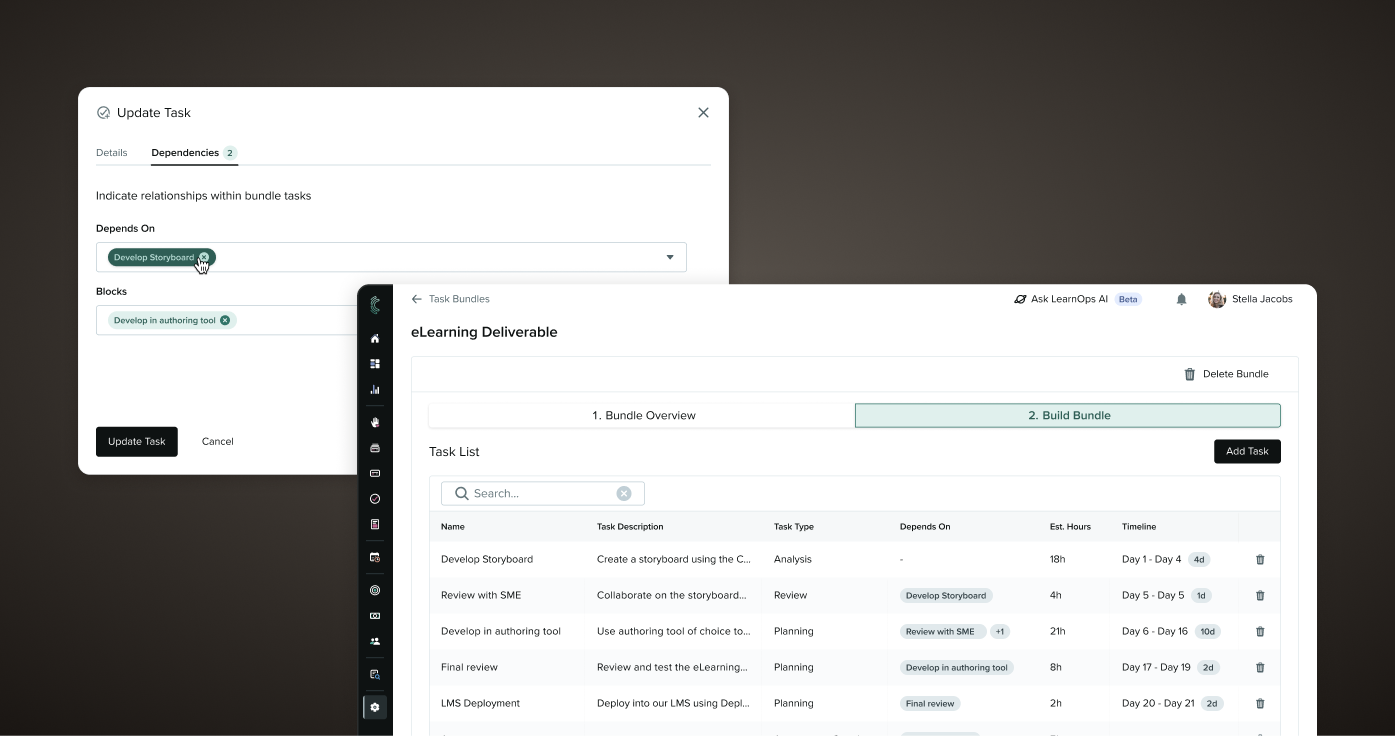This screenshot has width=1395, height=736.
Task: Clear the task search field
Action: [x=624, y=493]
